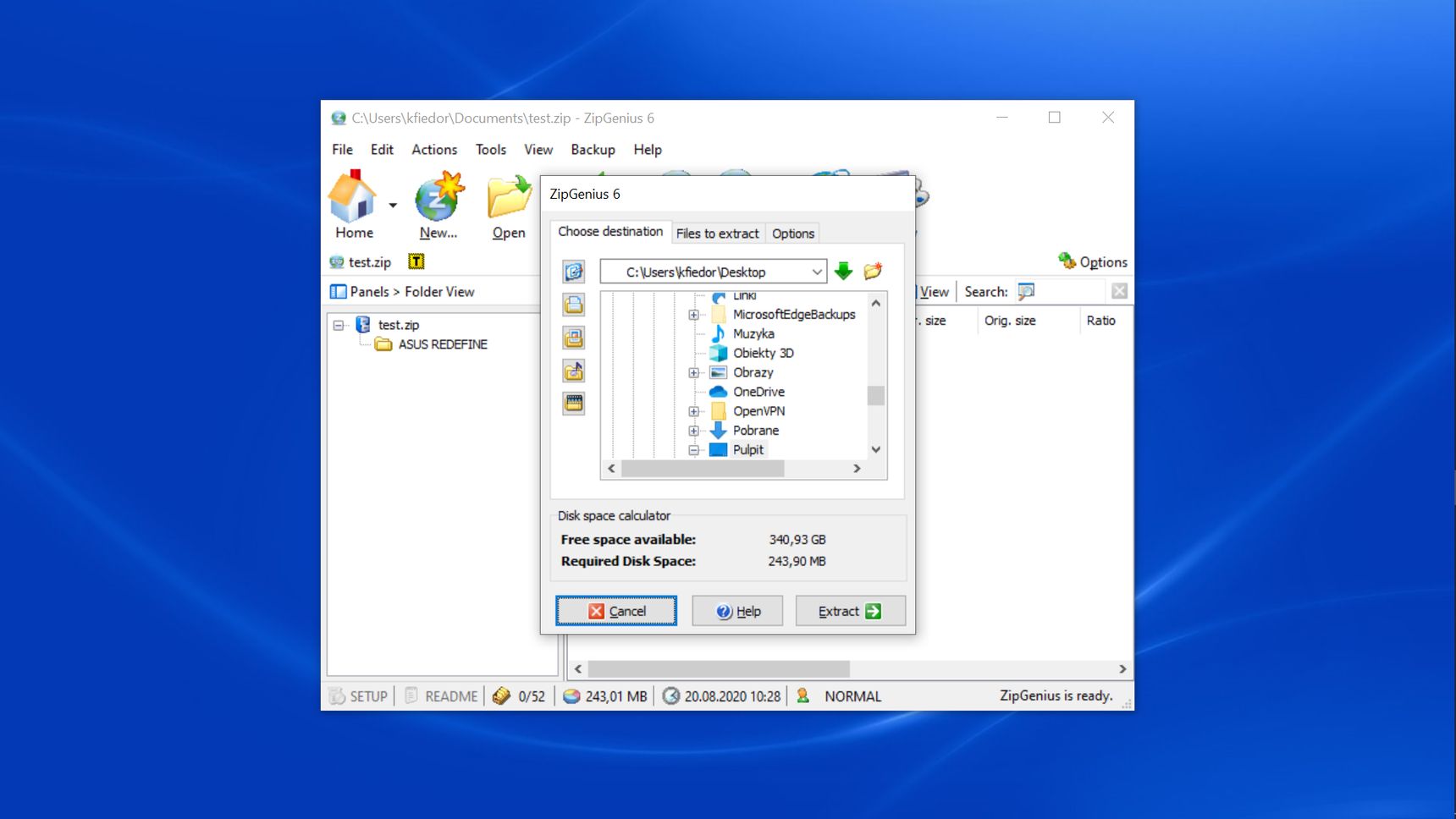This screenshot has width=1456, height=819.
Task: Expand the MicrosoftEdgeBackups folder node
Action: (694, 315)
